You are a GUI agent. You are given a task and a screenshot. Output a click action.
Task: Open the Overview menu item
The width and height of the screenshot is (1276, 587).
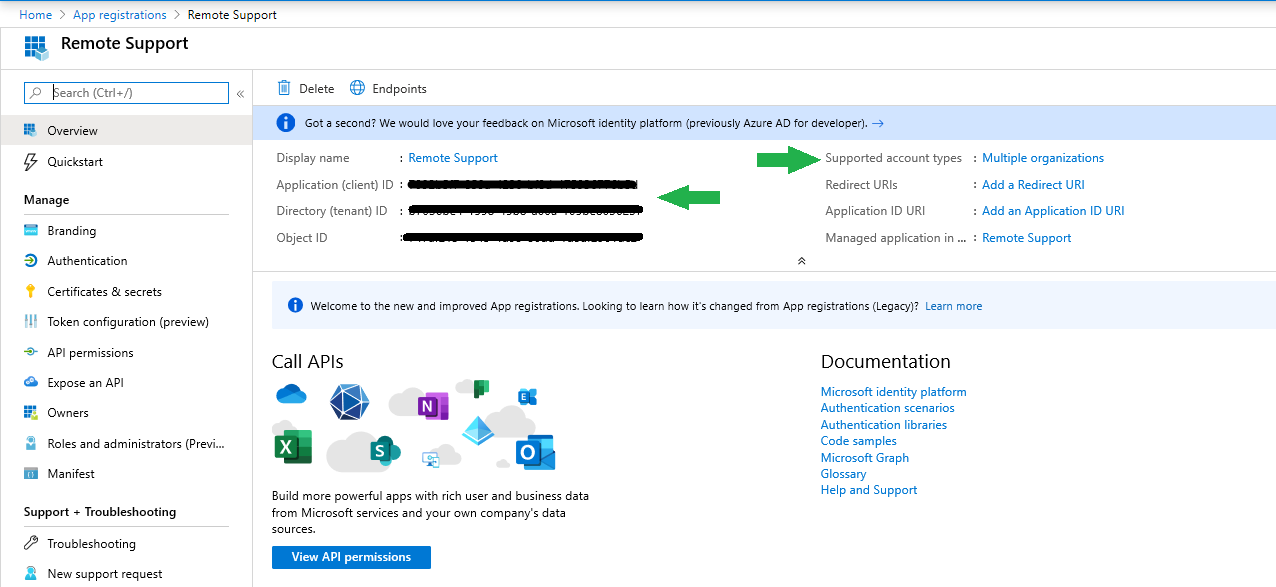click(126, 130)
